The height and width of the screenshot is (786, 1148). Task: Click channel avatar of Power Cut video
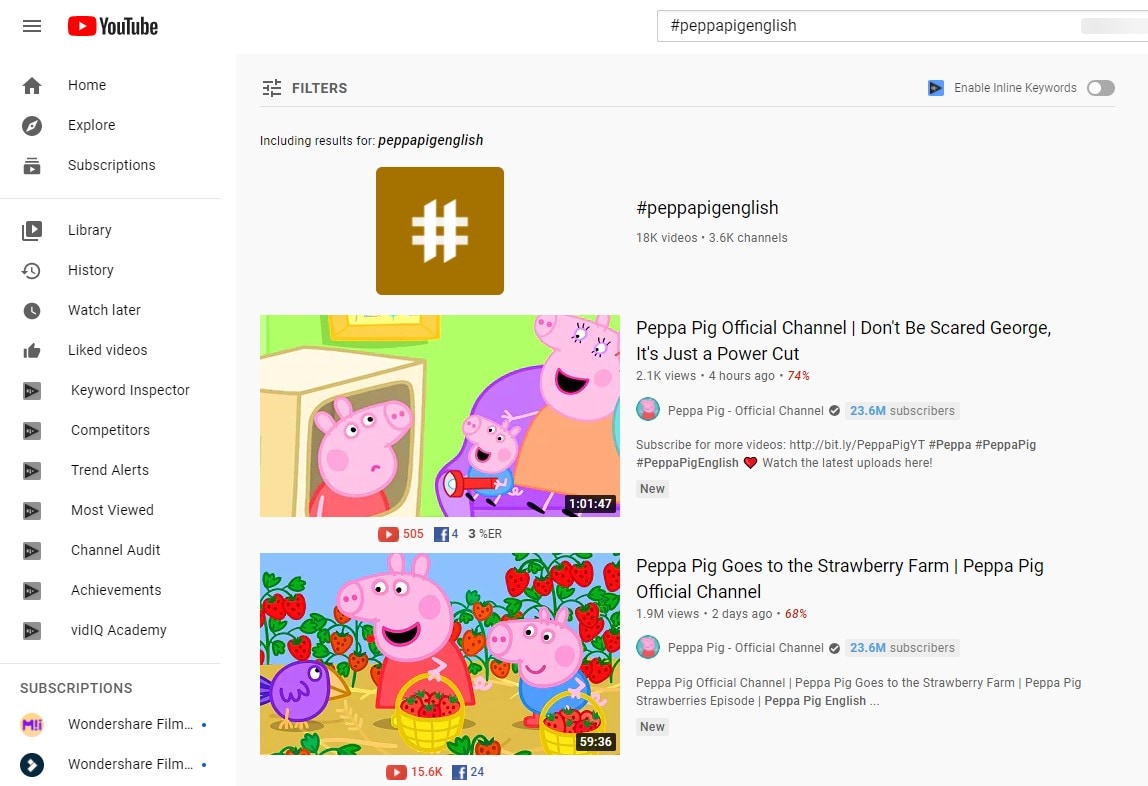click(647, 410)
